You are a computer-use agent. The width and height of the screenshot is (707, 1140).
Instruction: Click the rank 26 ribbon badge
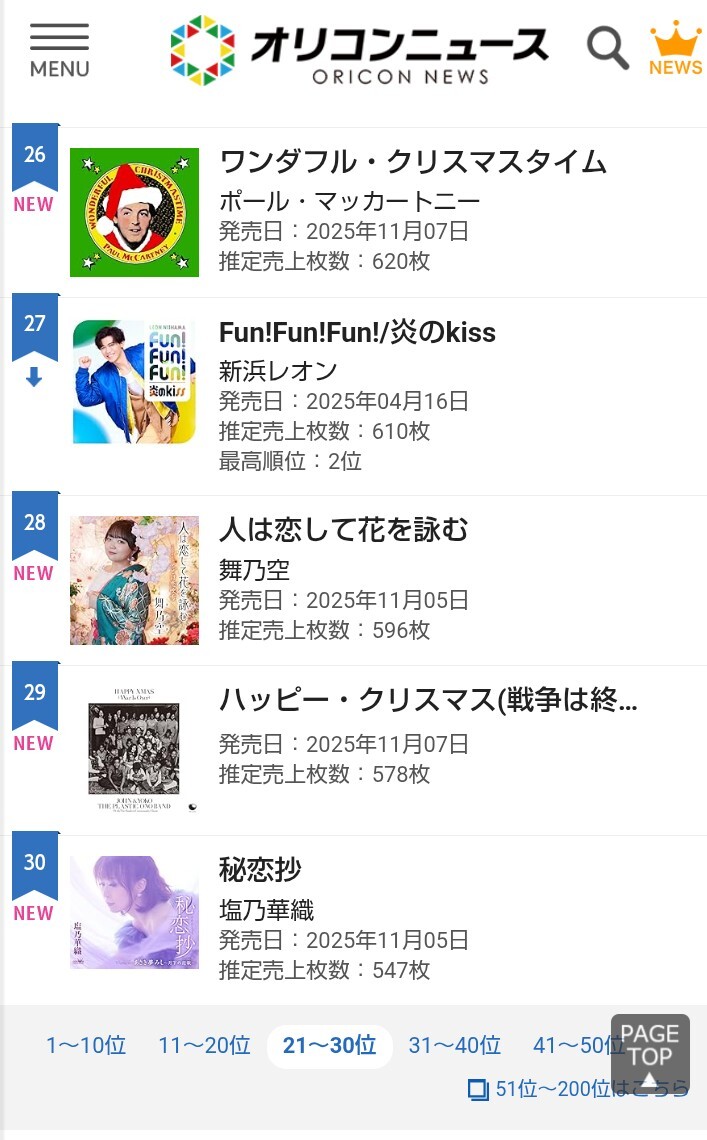point(35,156)
